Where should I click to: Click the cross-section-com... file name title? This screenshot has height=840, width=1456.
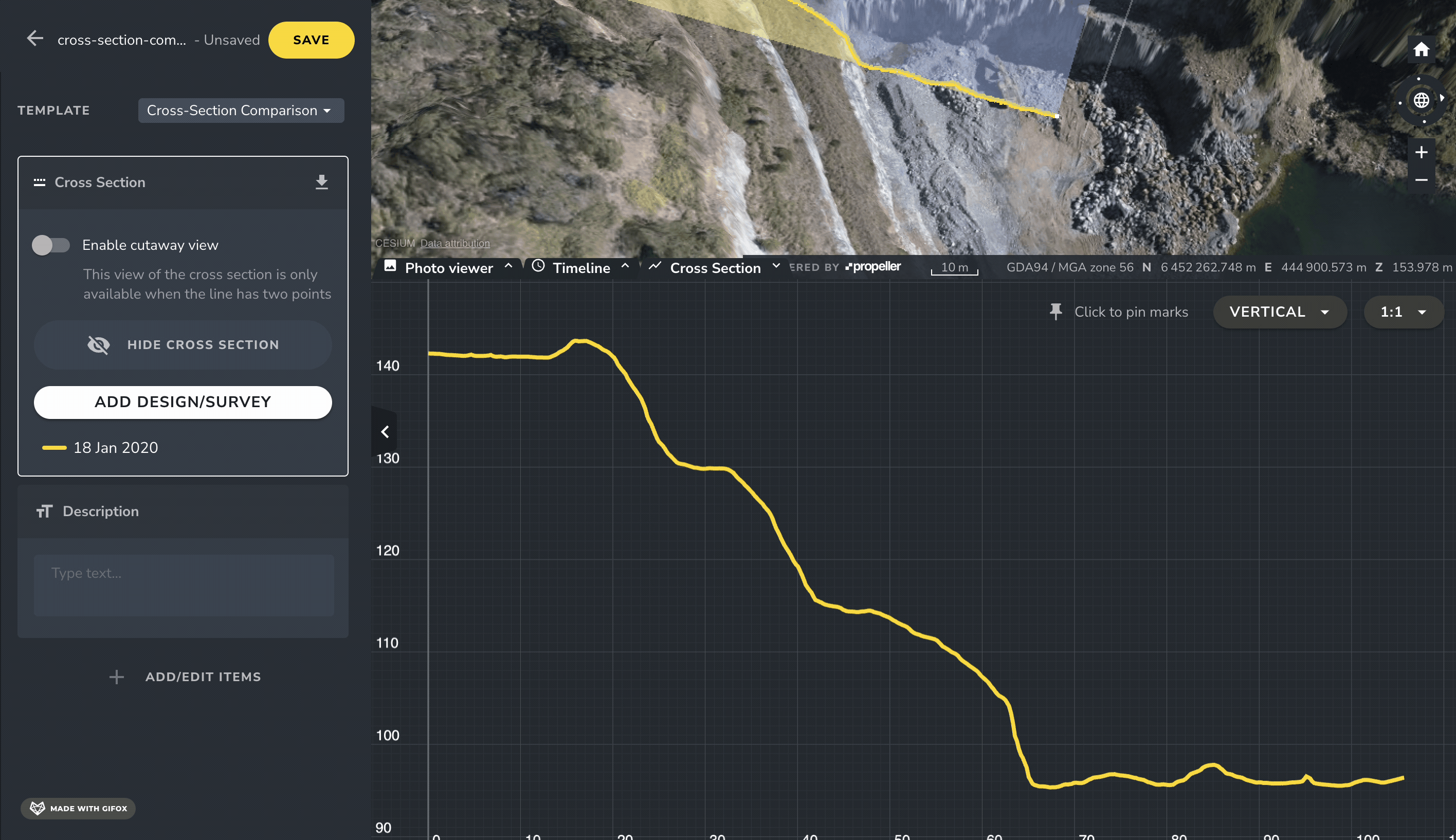click(x=122, y=40)
